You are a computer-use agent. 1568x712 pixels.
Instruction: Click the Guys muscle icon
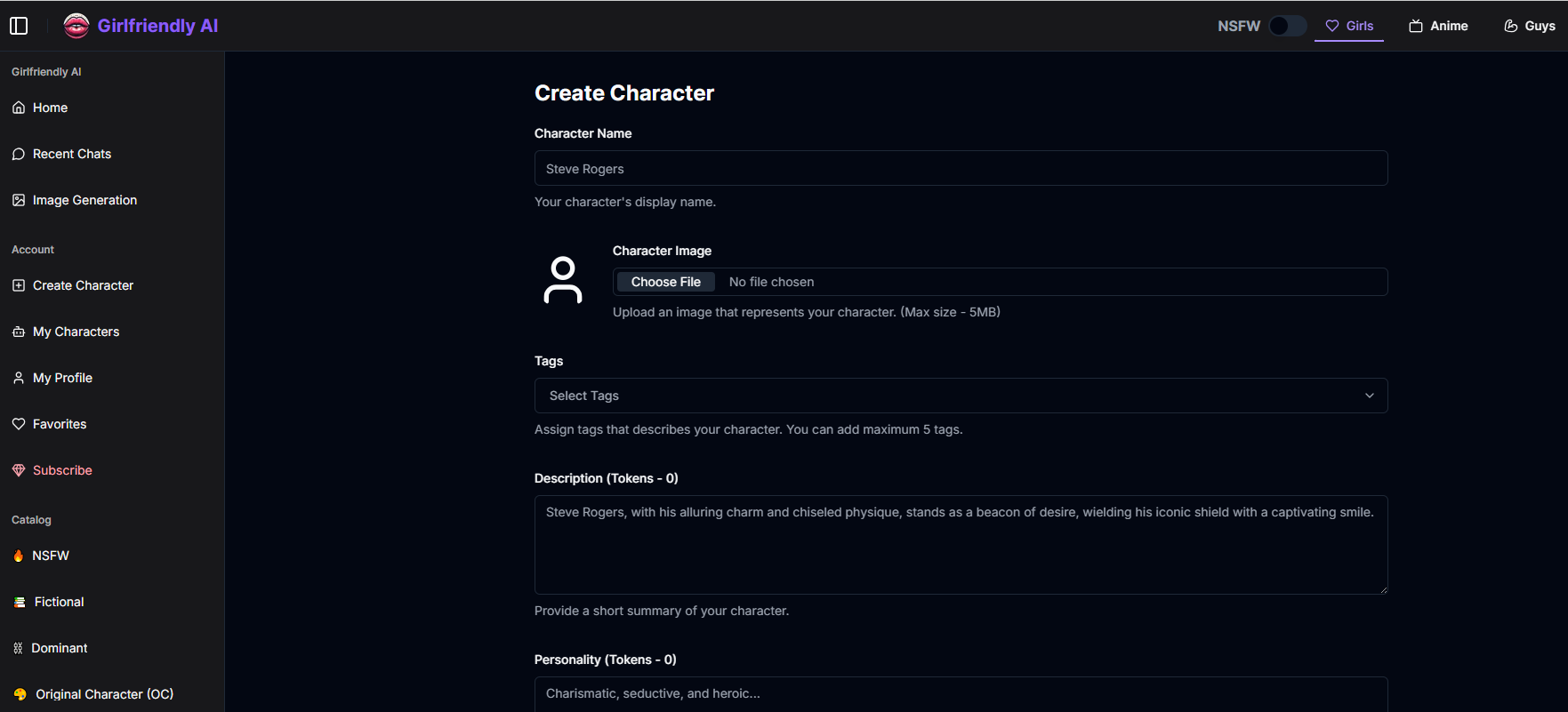pyautogui.click(x=1510, y=26)
